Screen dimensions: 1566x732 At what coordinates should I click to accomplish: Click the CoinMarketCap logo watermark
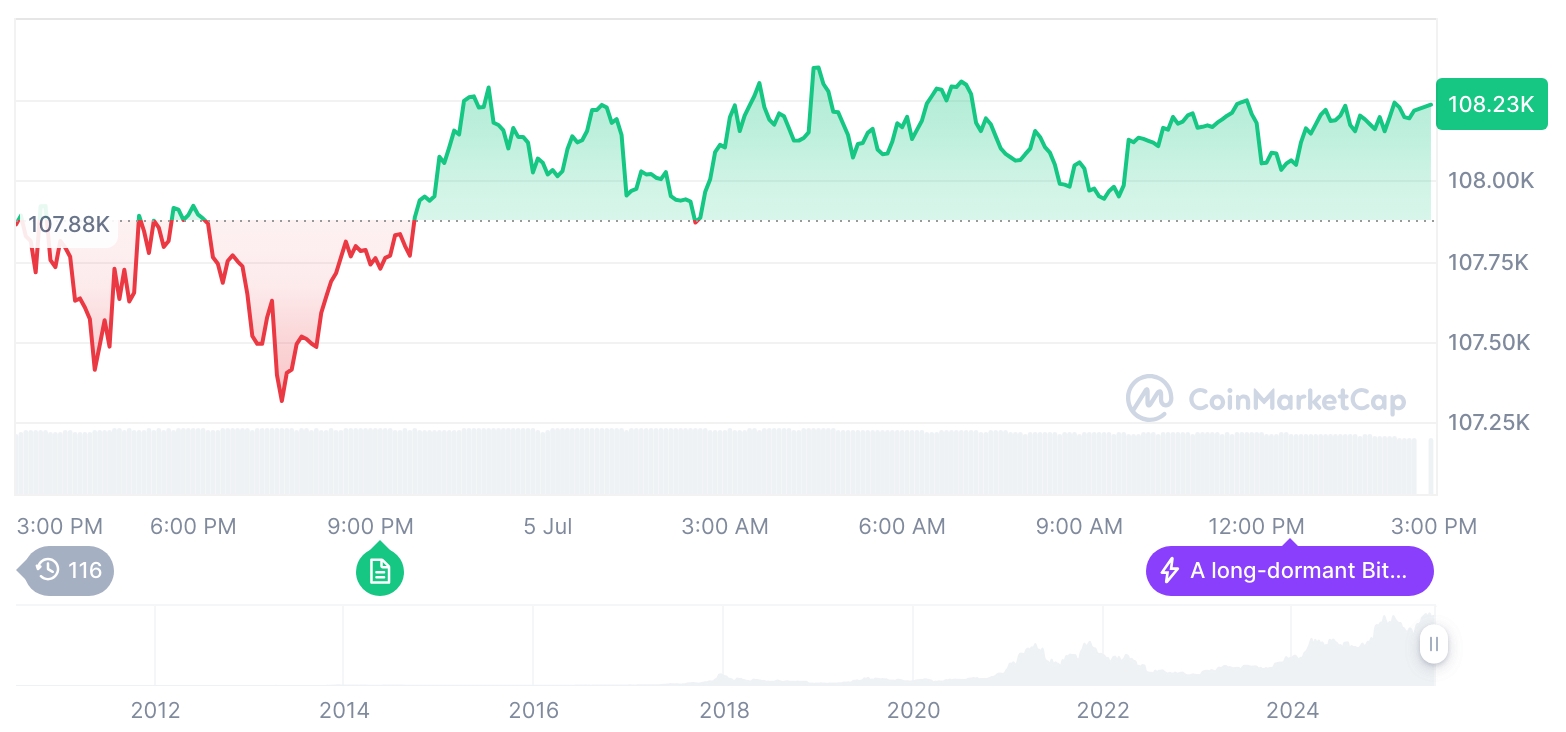1266,399
